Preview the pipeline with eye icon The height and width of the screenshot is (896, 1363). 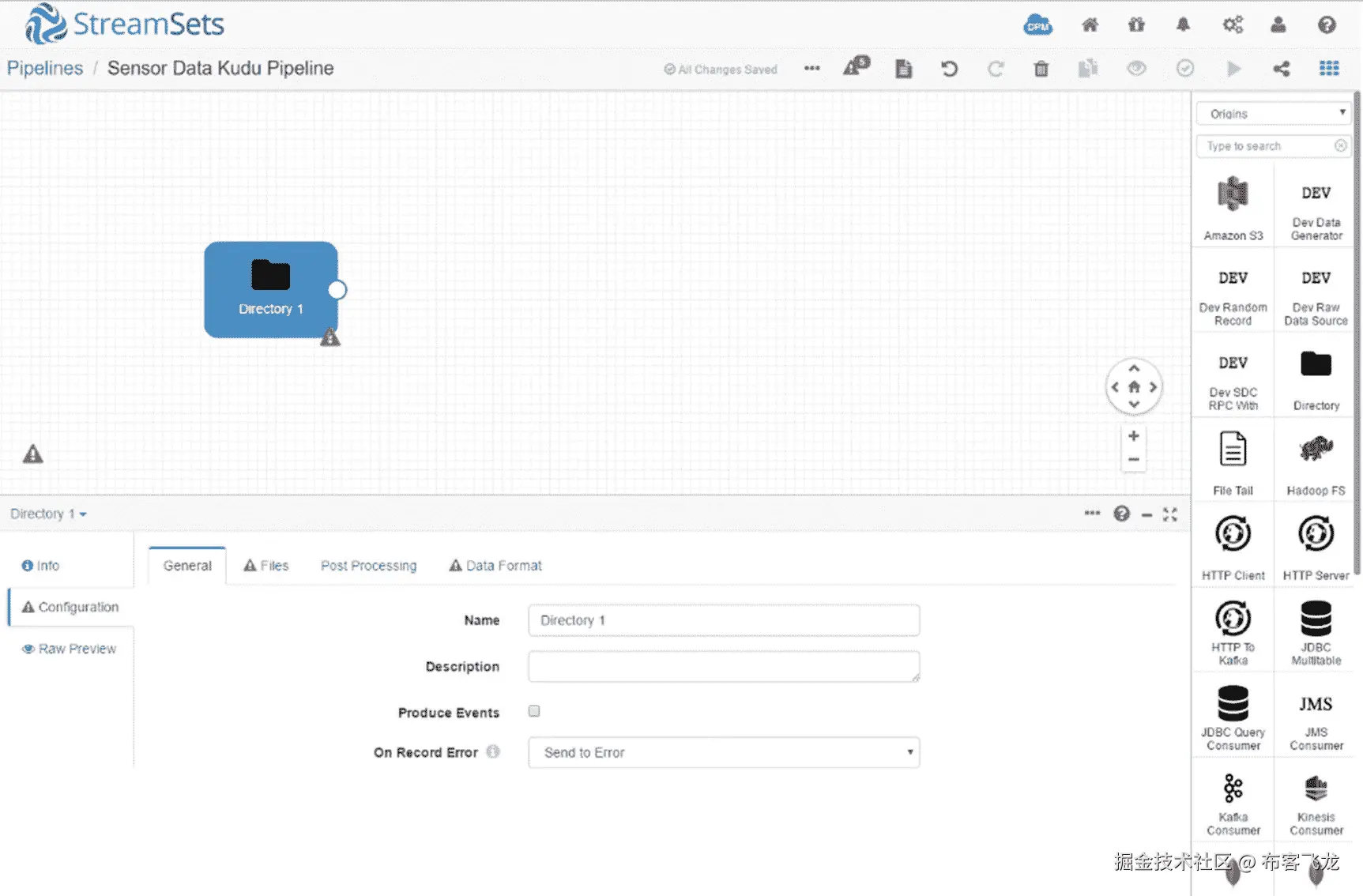pos(1136,69)
